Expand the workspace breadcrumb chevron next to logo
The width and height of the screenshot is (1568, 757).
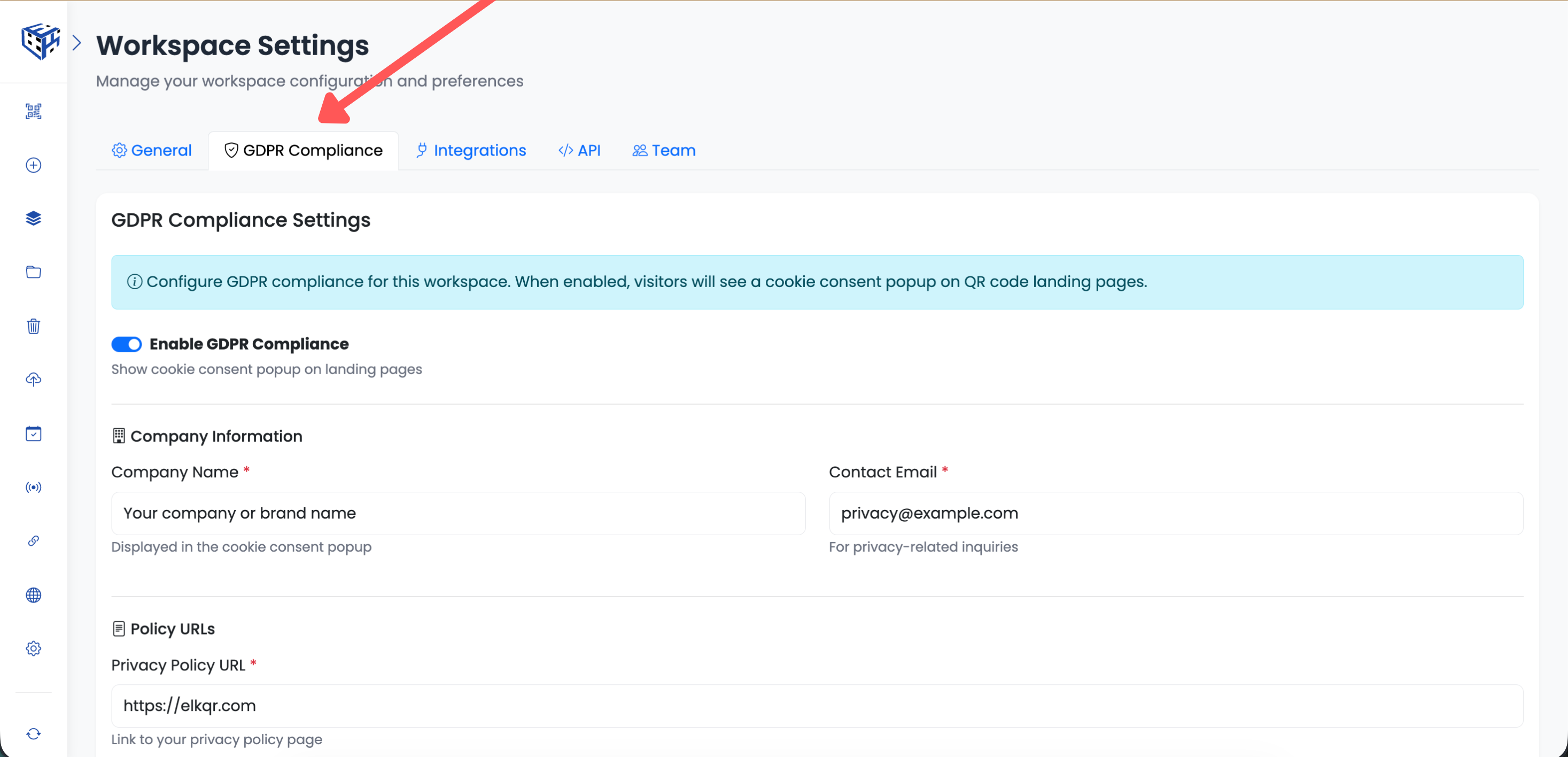coord(77,42)
